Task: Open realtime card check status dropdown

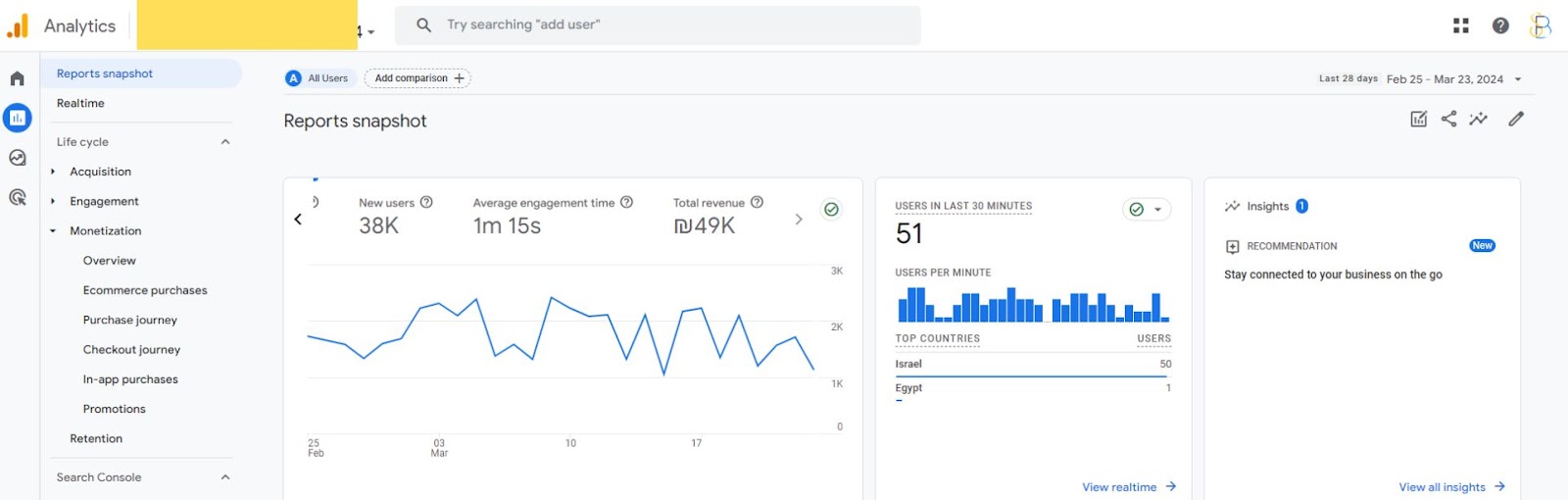Action: pyautogui.click(x=1147, y=209)
